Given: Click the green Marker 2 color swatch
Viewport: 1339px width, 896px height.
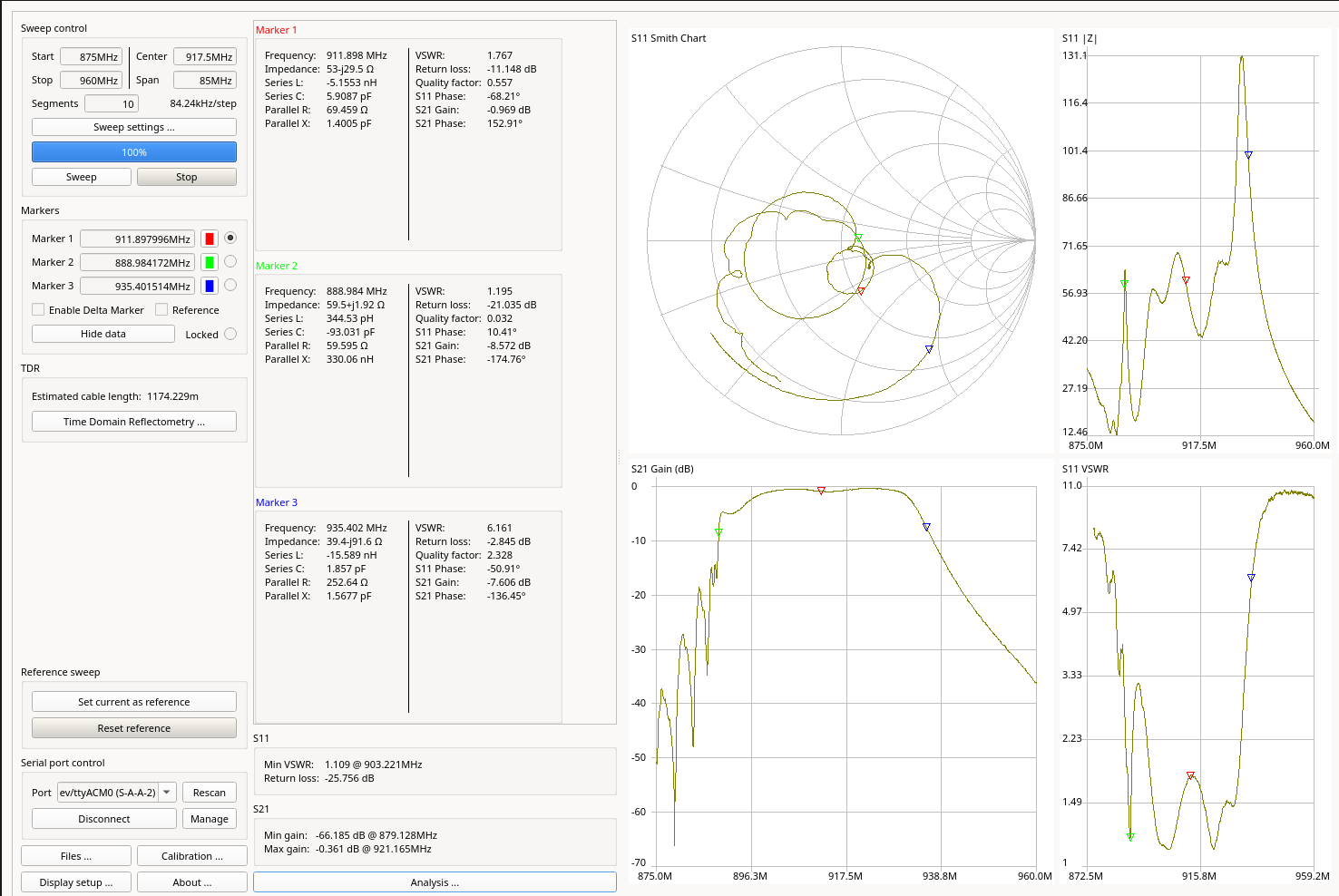Looking at the screenshot, I should click(x=210, y=262).
